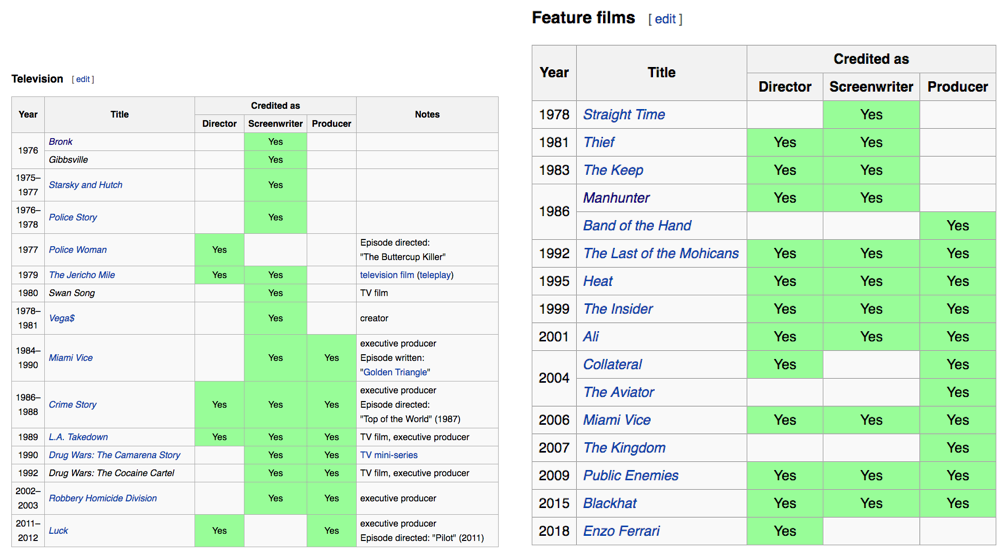The height and width of the screenshot is (553, 1002).
Task: Click the 1978 year cell in Feature films
Action: click(553, 114)
